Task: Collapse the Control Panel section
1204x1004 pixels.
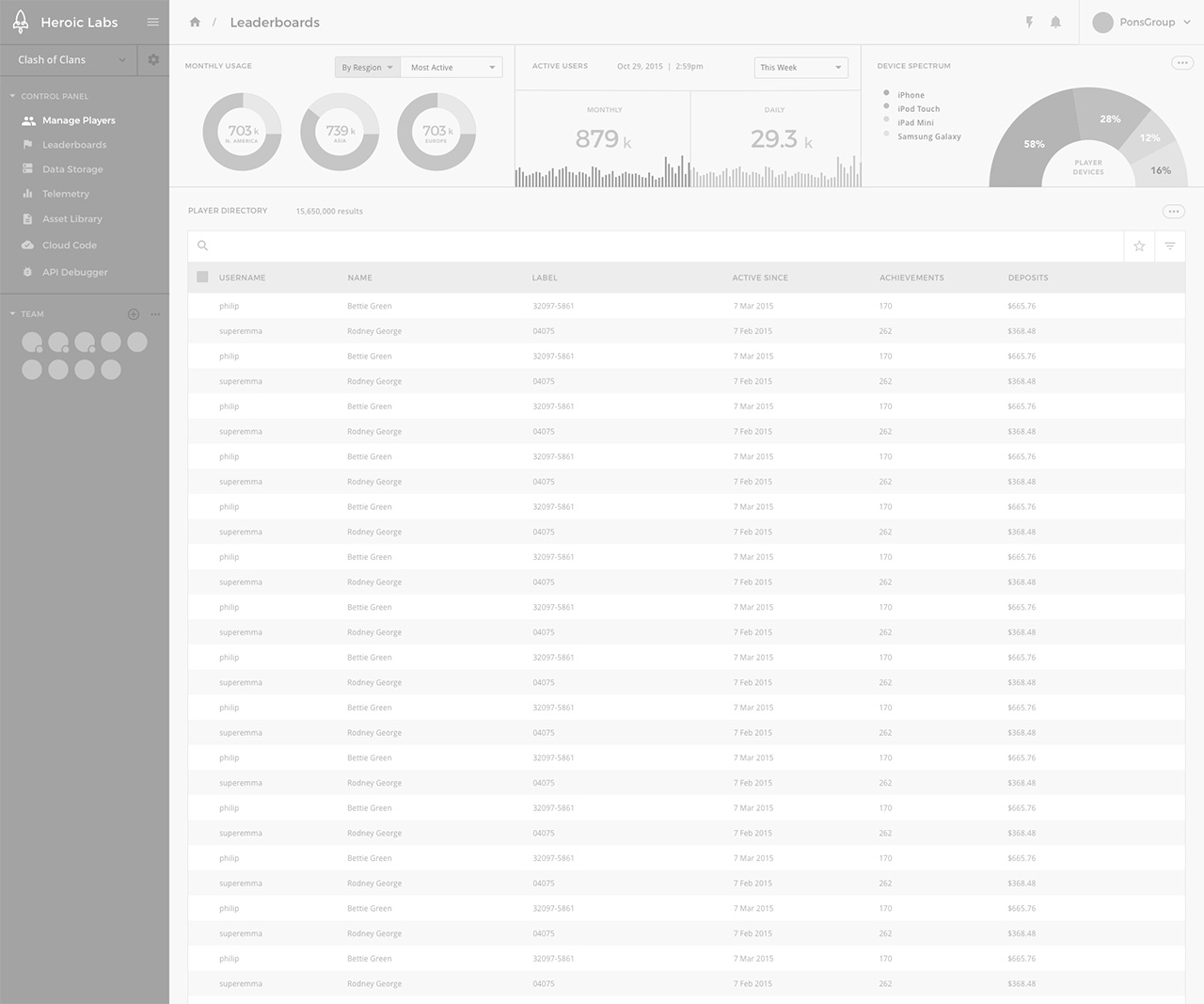Action: coord(13,96)
